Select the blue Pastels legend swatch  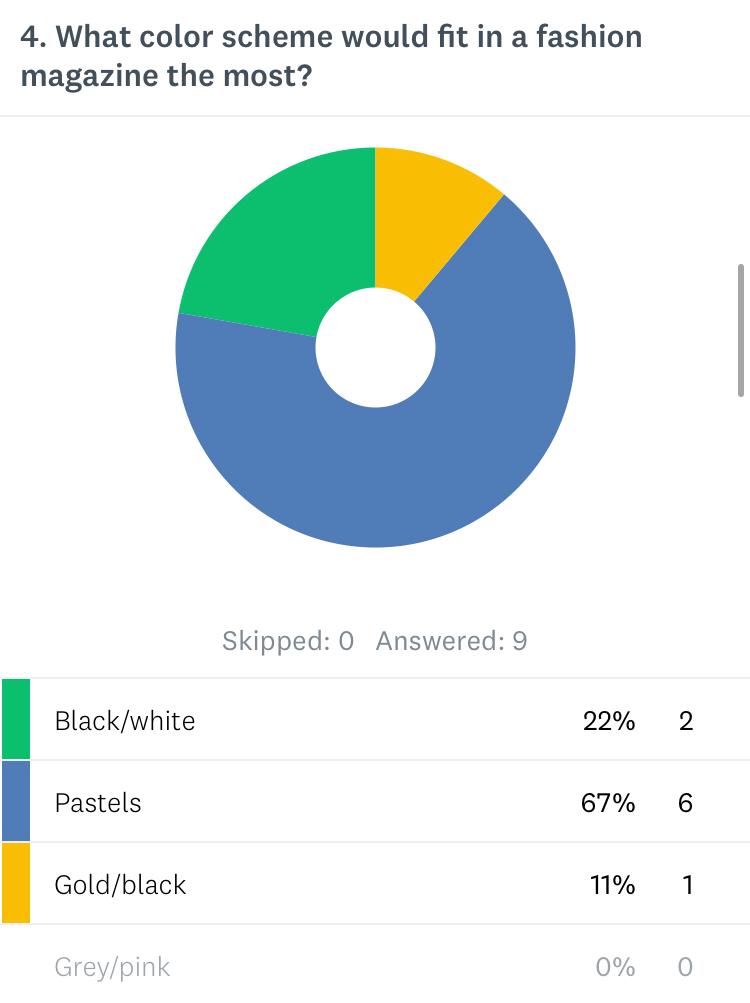point(16,802)
